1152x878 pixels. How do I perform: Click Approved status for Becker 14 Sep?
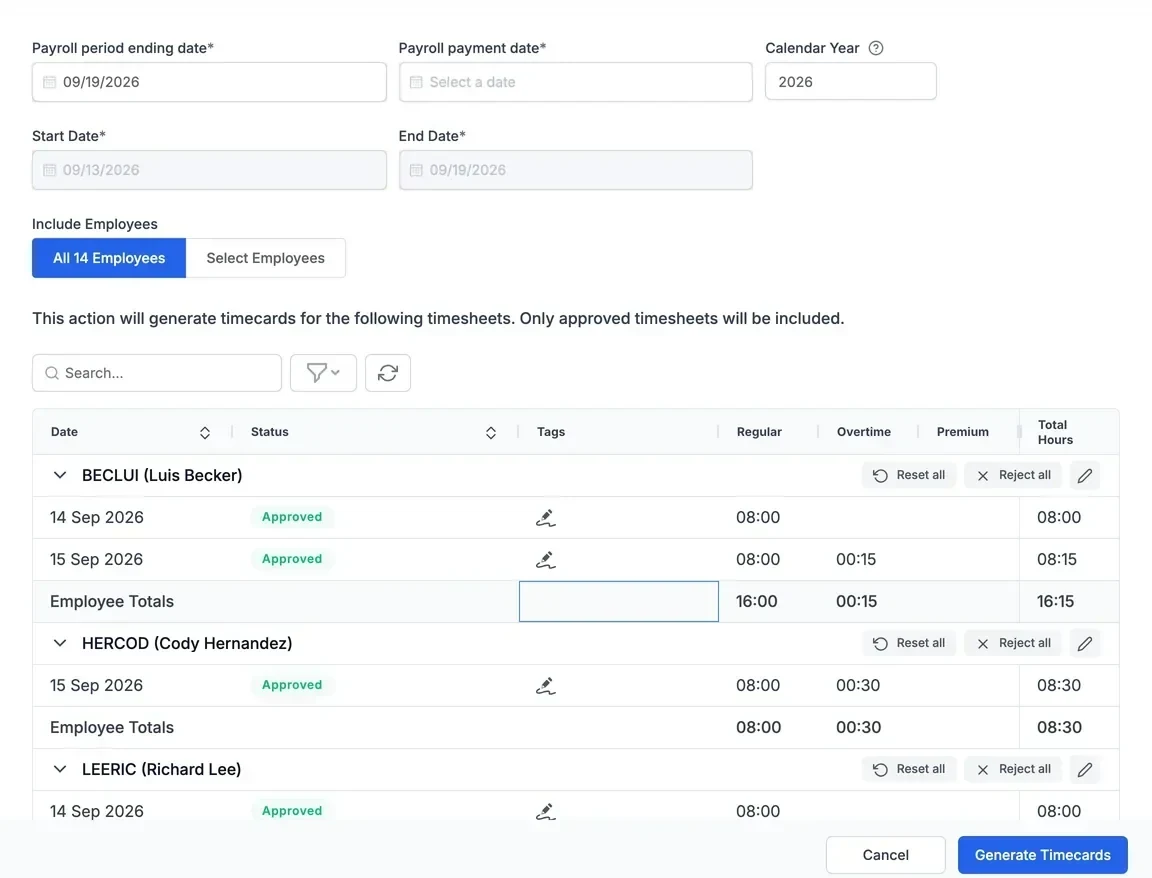[292, 517]
